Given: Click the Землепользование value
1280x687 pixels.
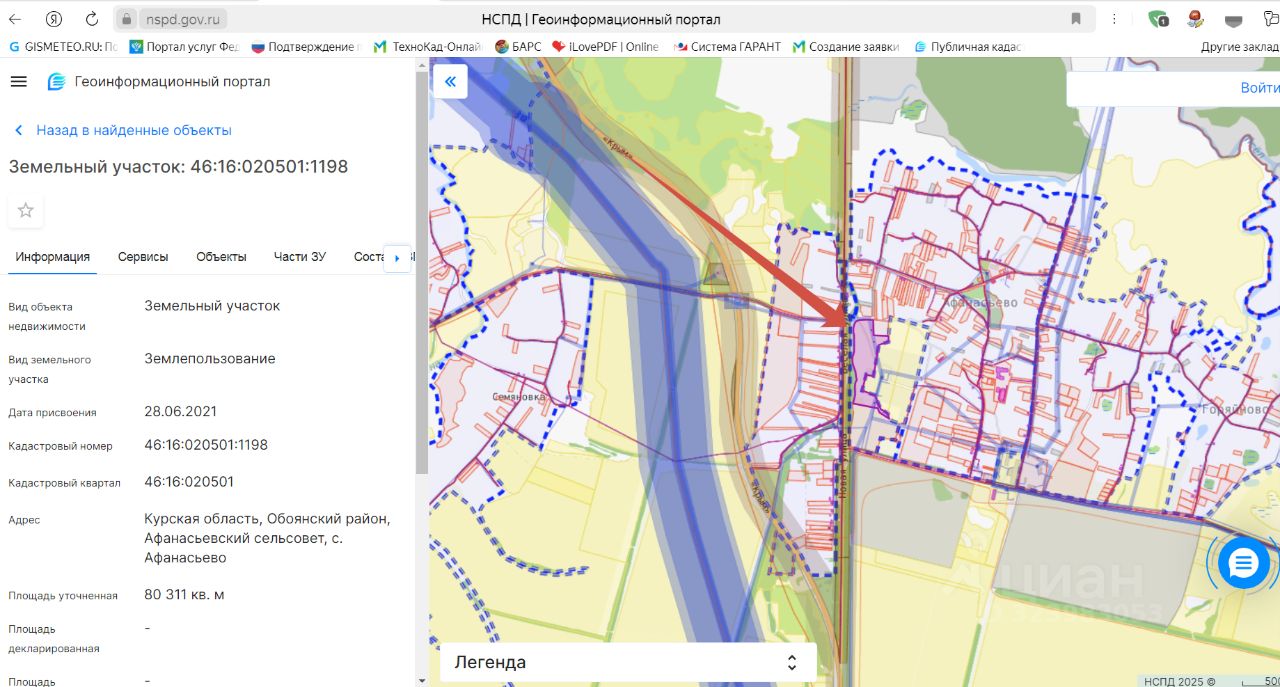Looking at the screenshot, I should click(x=210, y=359).
